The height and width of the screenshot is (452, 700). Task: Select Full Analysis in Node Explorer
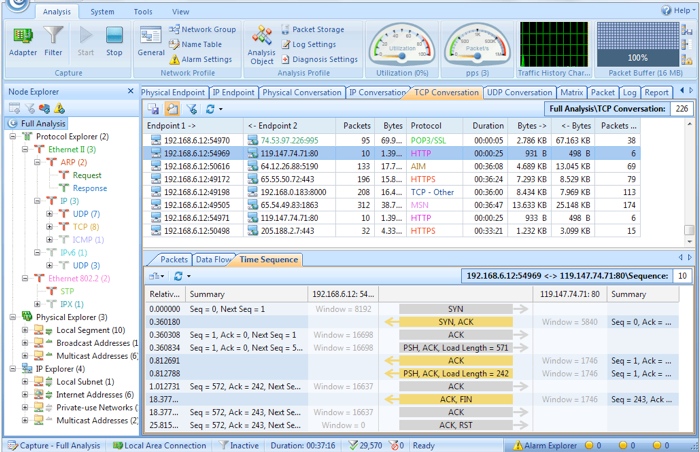tap(38, 123)
